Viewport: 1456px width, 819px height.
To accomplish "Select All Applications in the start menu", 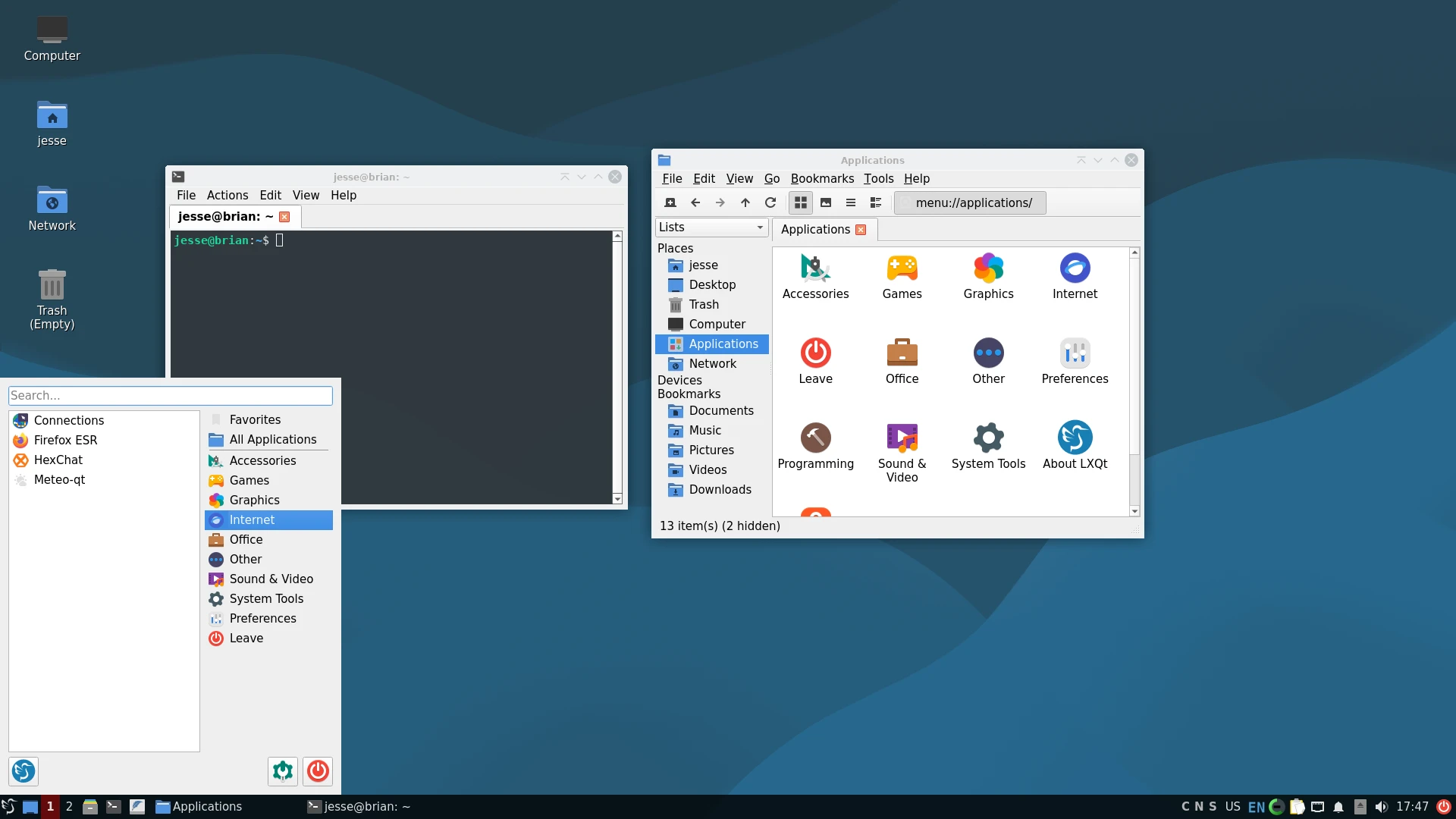I will click(x=272, y=439).
